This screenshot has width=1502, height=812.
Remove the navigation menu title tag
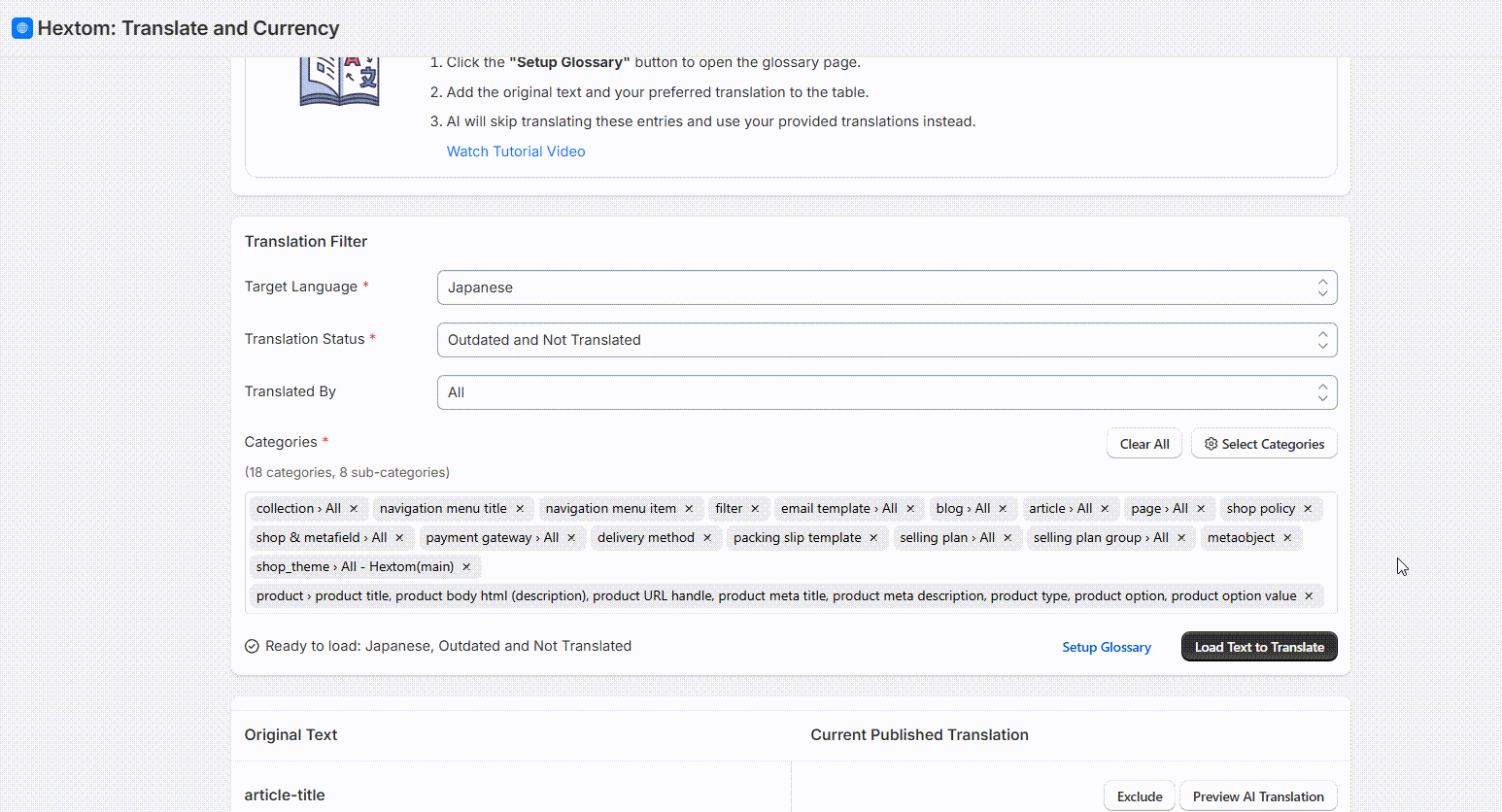(x=520, y=508)
